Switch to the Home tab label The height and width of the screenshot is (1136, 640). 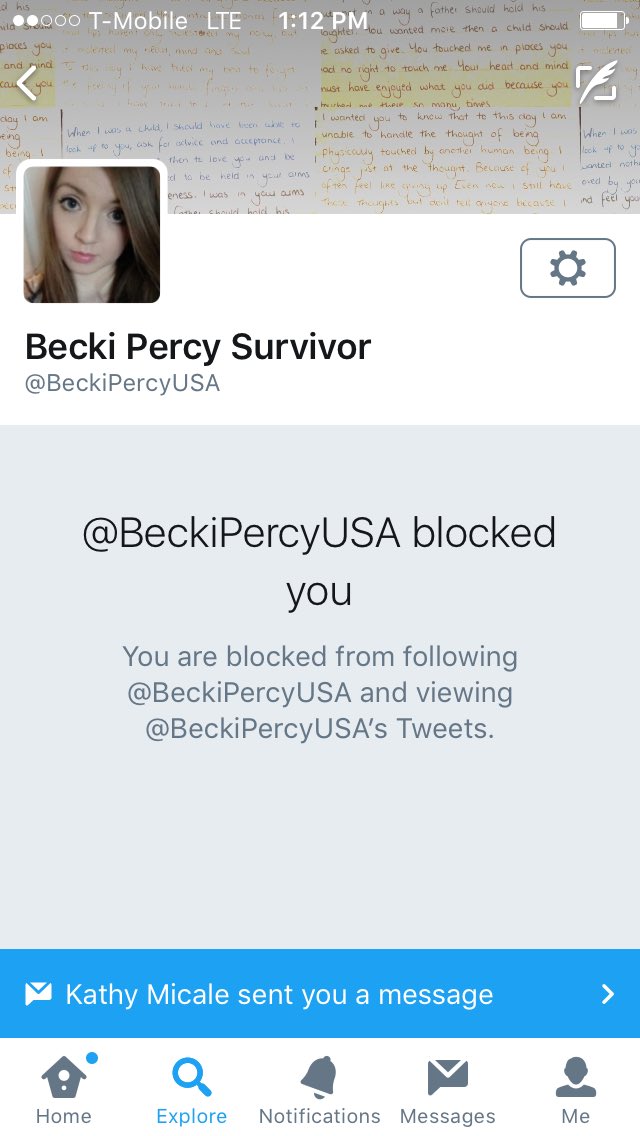pyautogui.click(x=64, y=1116)
